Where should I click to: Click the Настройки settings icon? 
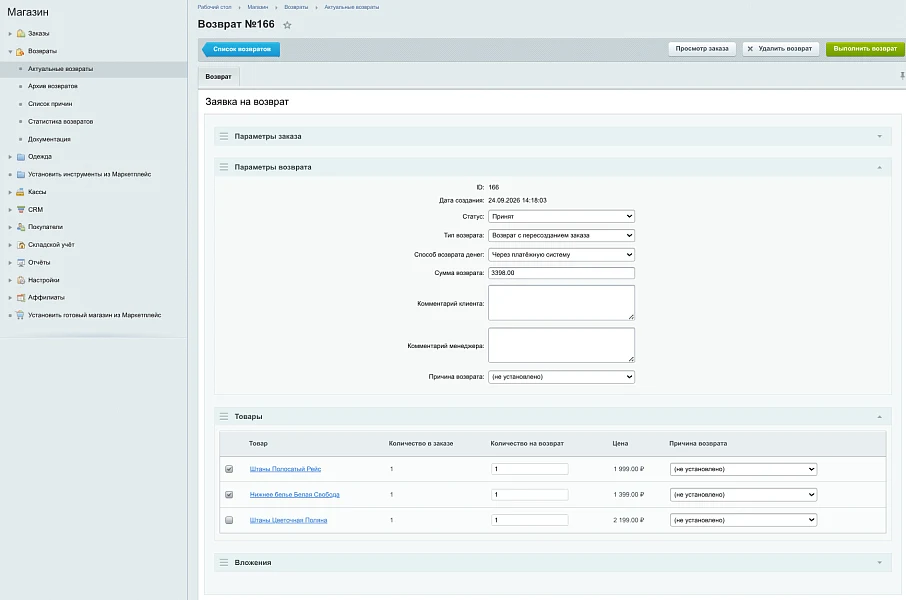[21, 280]
